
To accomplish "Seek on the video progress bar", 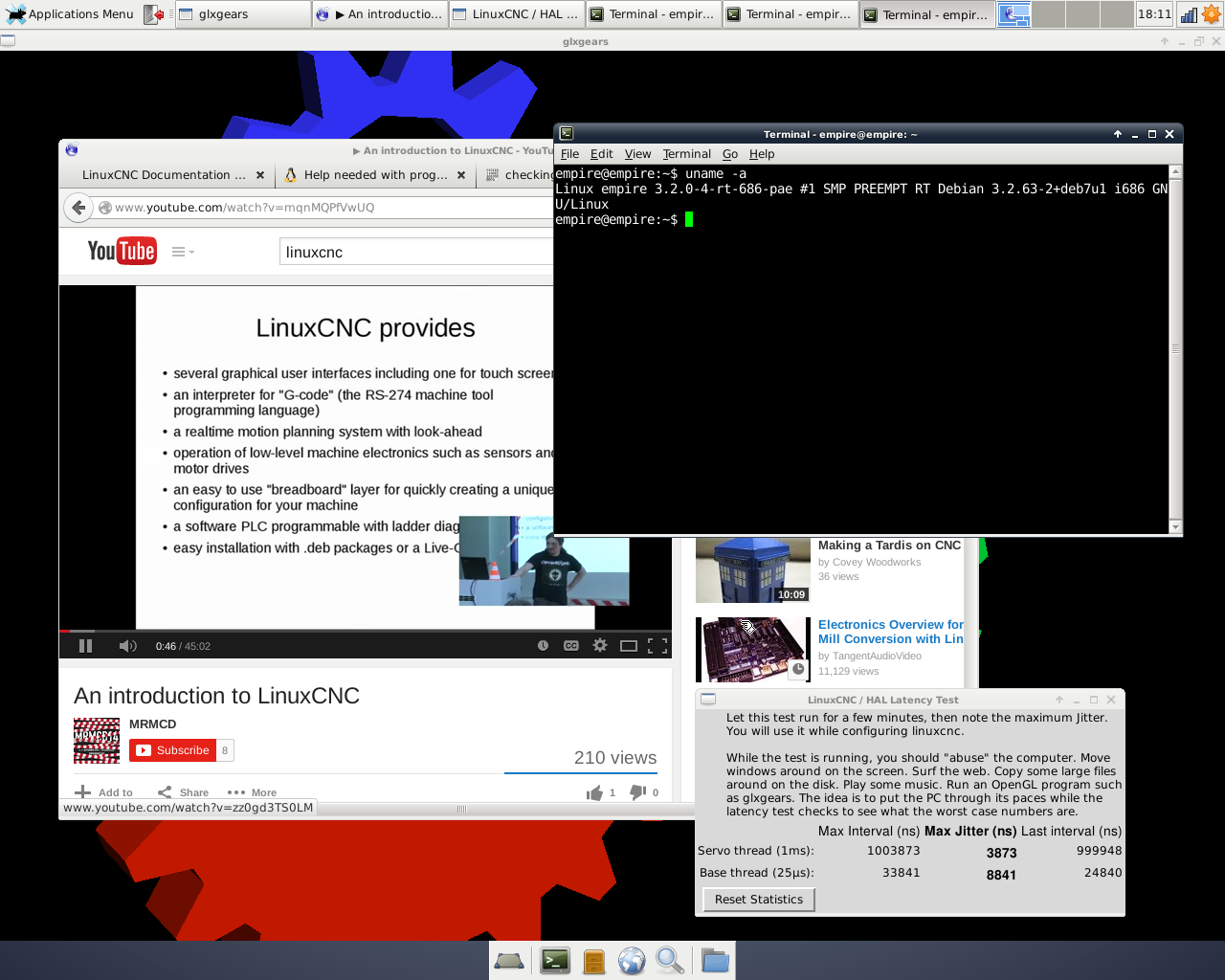I will coord(365,631).
